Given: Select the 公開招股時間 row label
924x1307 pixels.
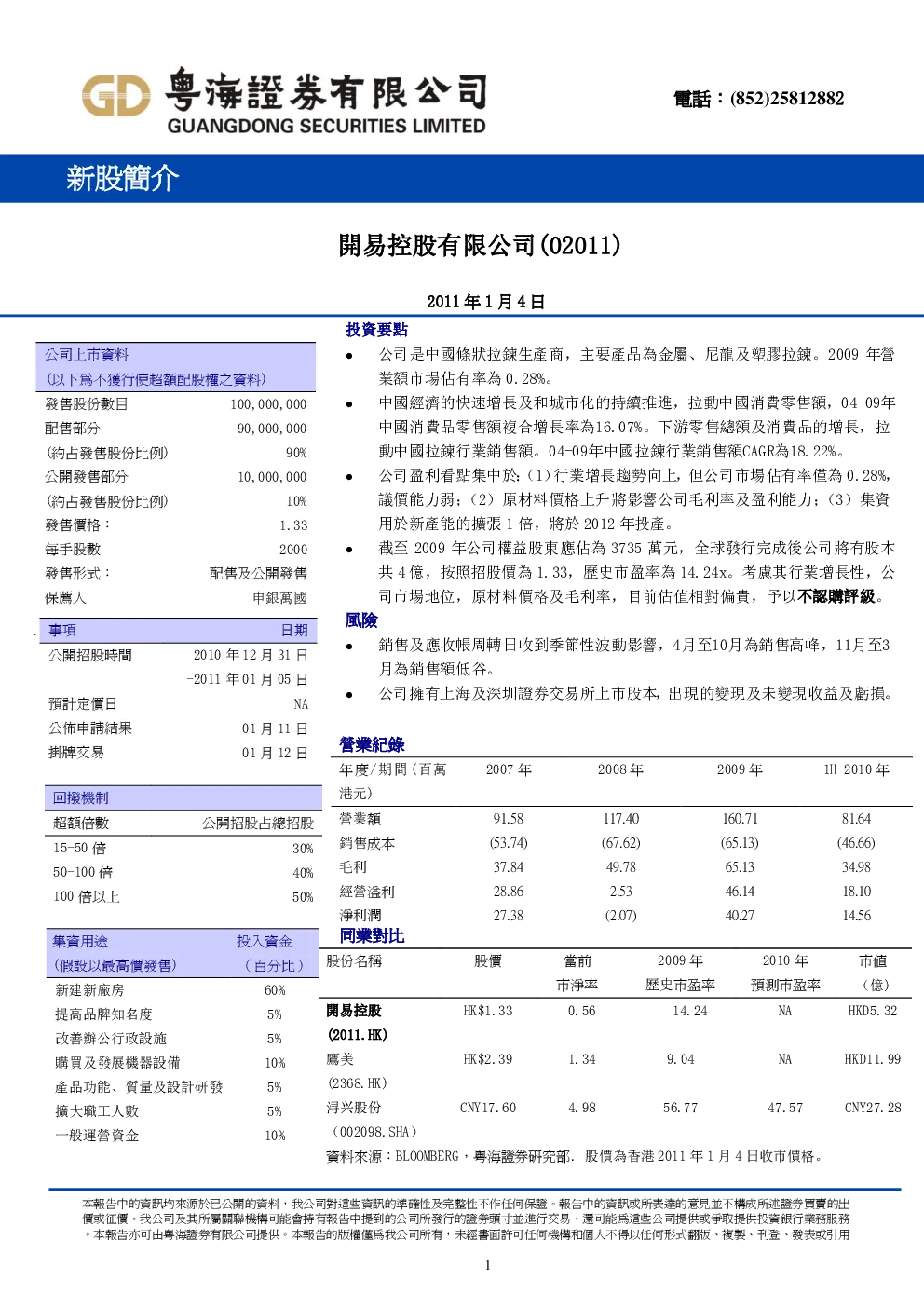Looking at the screenshot, I should pyautogui.click(x=90, y=656).
